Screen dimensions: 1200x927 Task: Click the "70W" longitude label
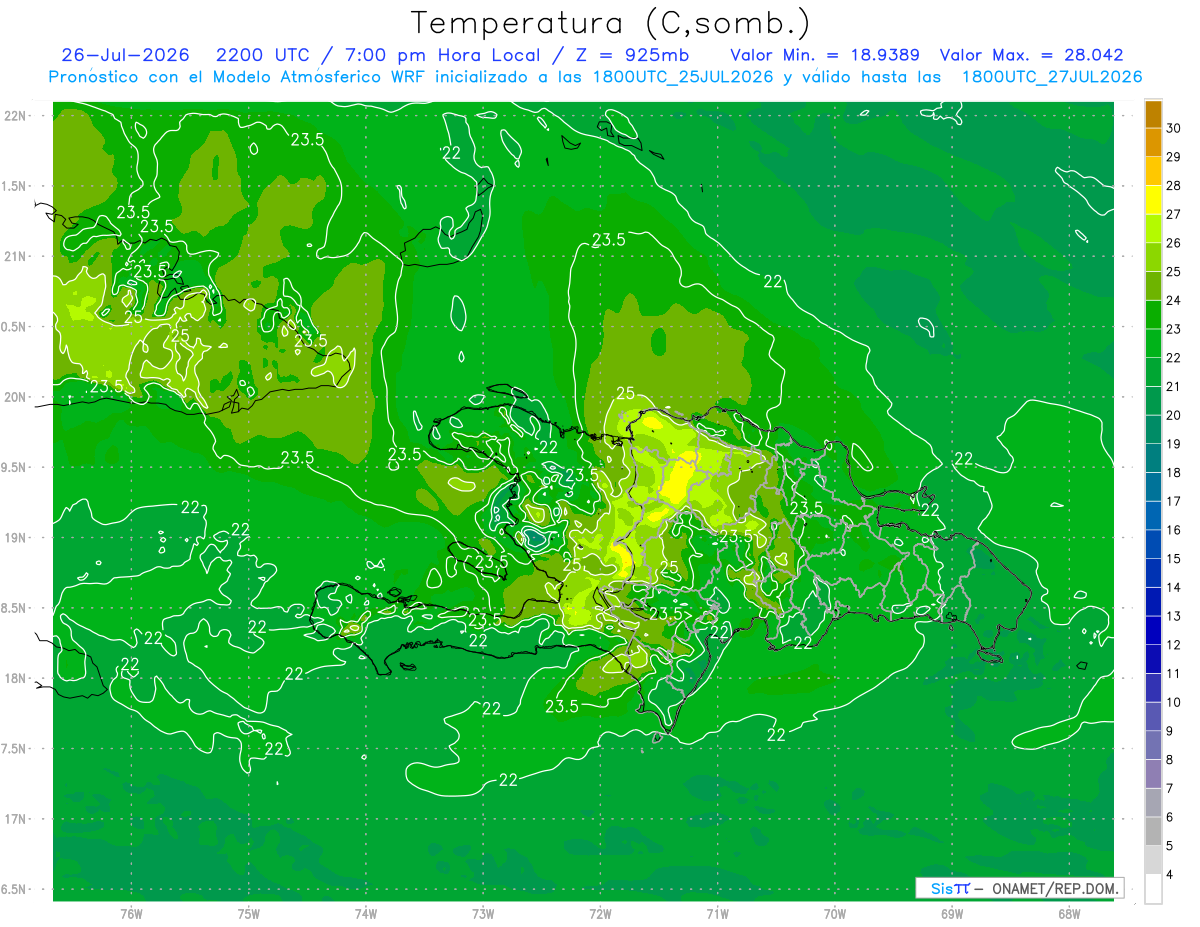pos(835,913)
